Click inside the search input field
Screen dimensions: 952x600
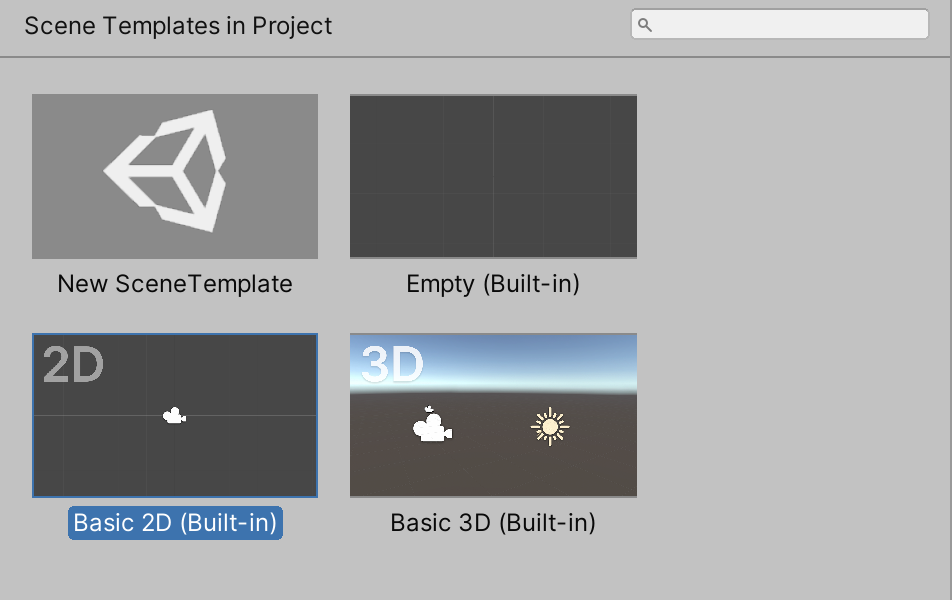pos(790,24)
